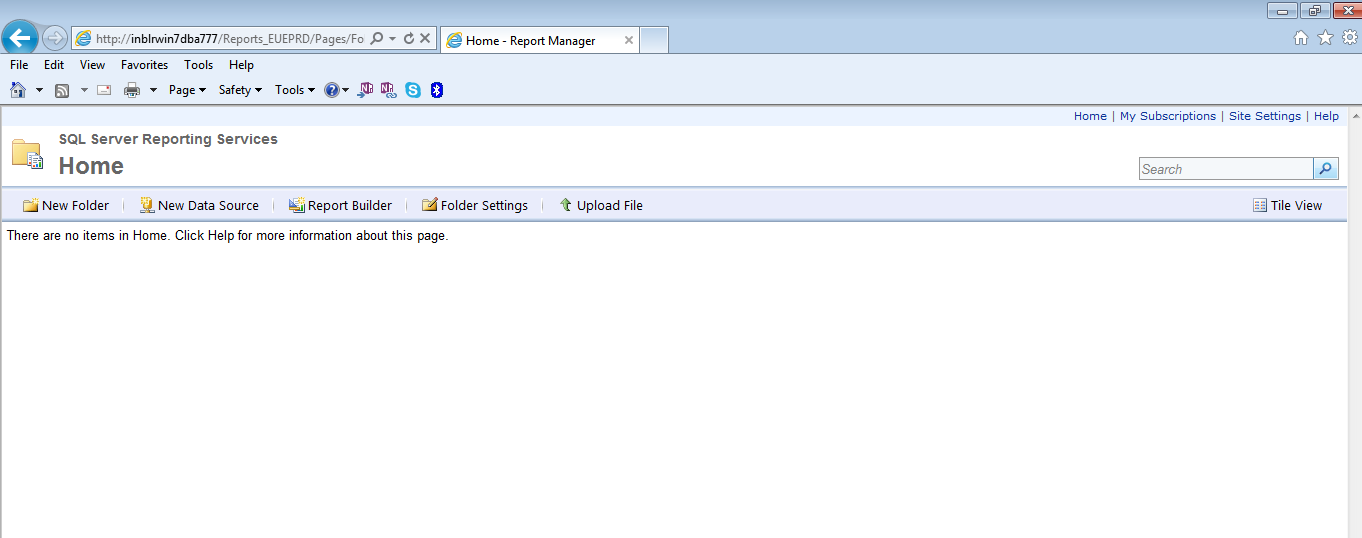Screen dimensions: 1362x538
Task: Open the View menu
Action: (x=92, y=65)
